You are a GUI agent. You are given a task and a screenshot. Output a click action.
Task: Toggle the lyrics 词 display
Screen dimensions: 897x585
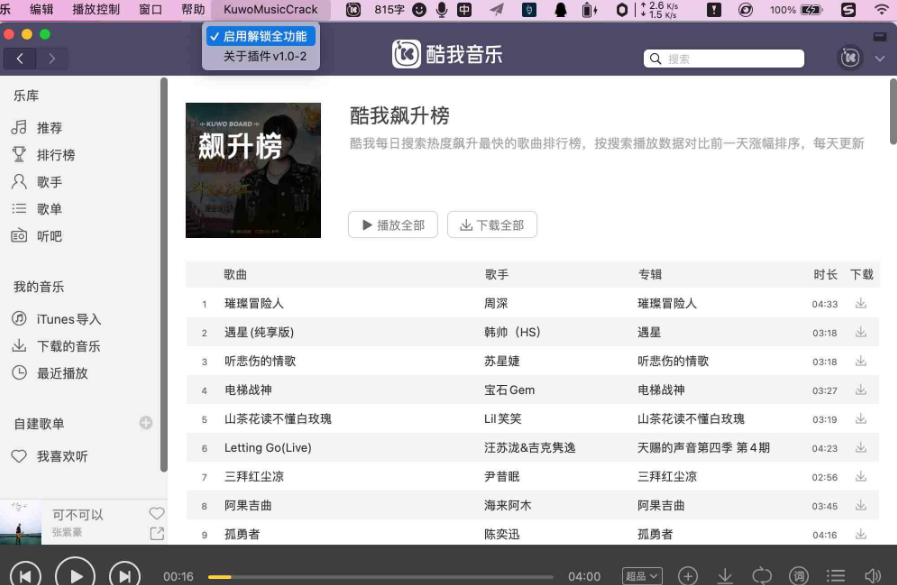pyautogui.click(x=799, y=576)
